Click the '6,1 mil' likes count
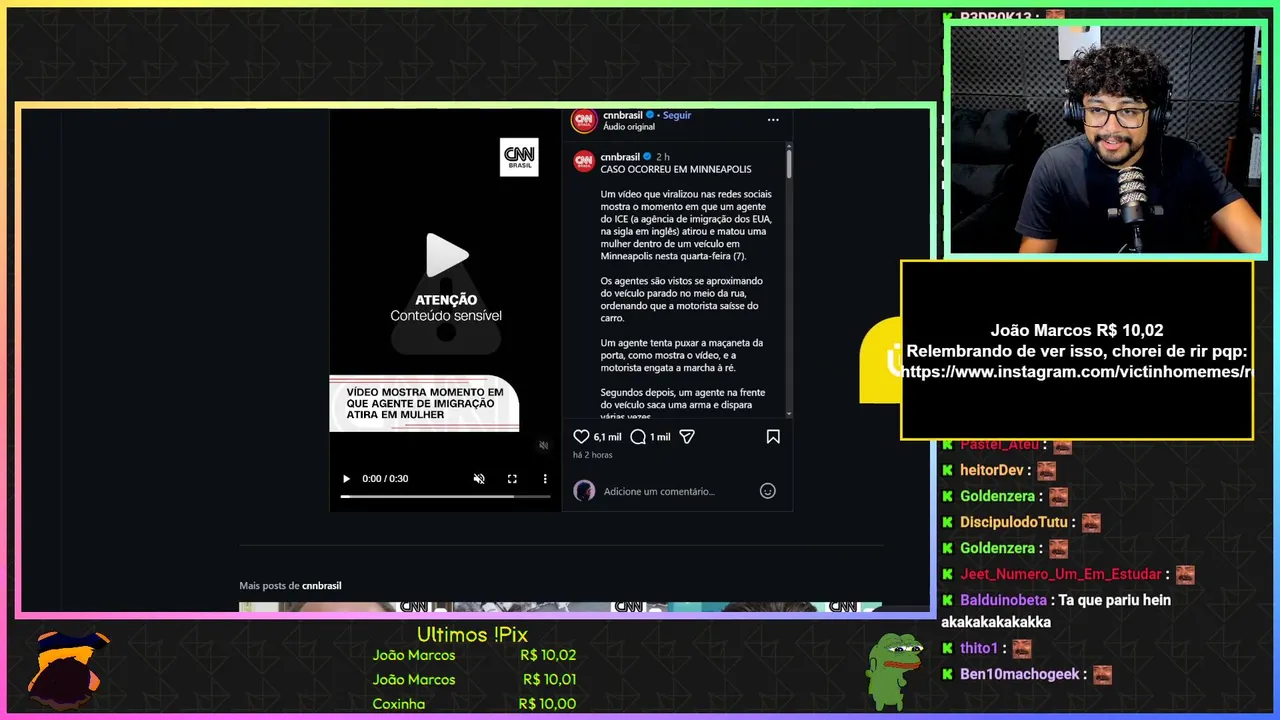Viewport: 1280px width, 720px height. [x=607, y=437]
